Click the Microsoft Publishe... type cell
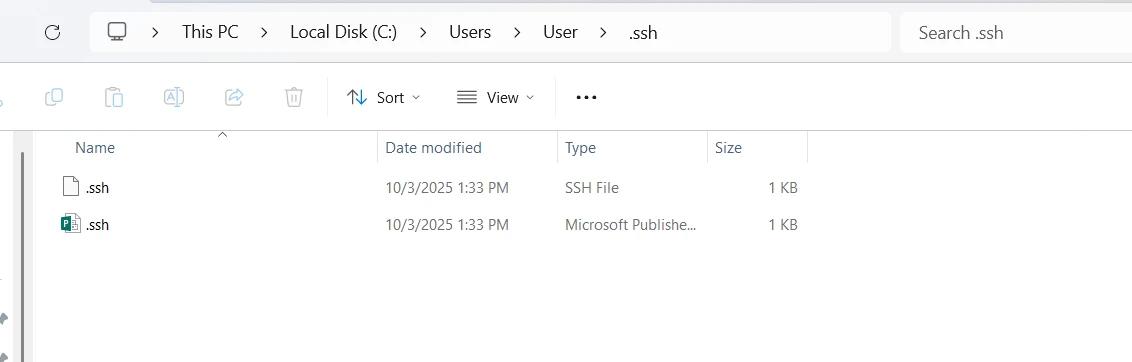 630,225
